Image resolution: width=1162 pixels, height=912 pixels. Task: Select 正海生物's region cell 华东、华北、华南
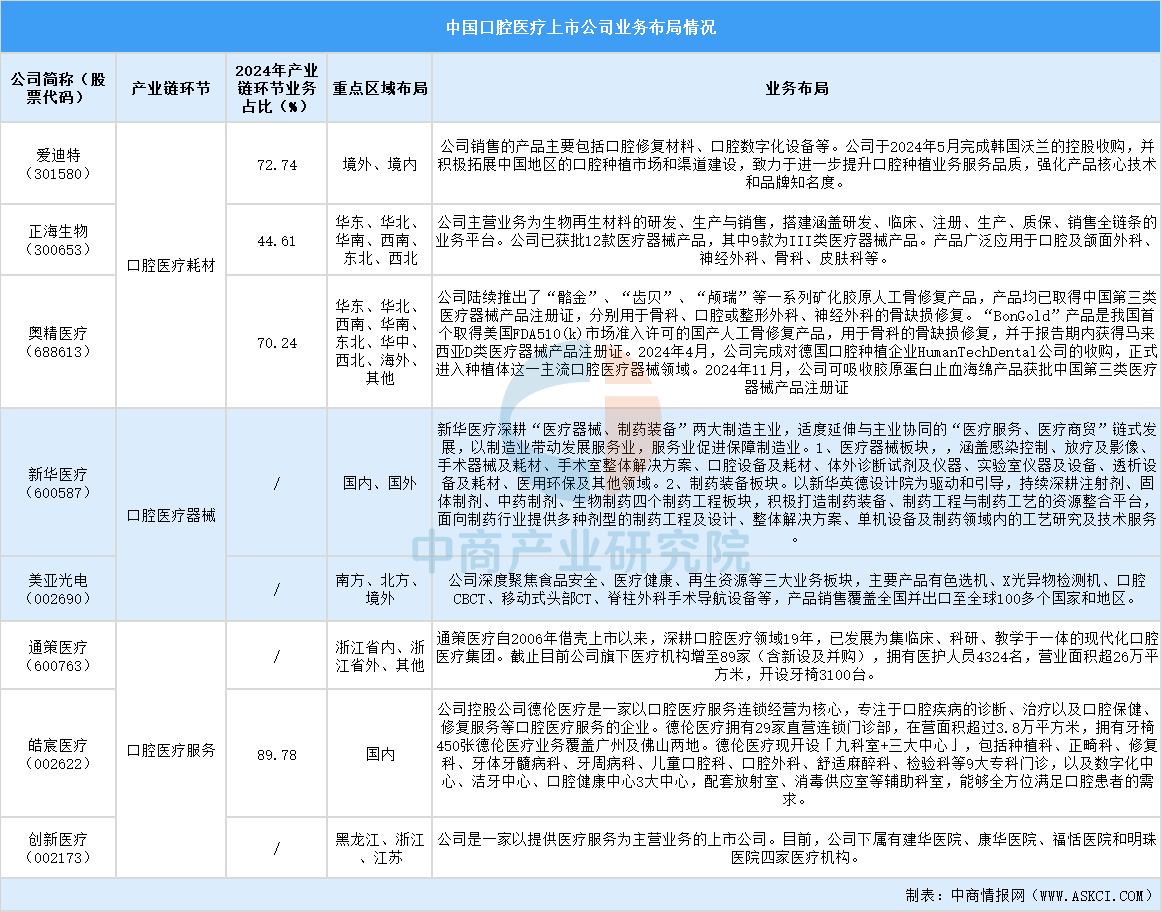tap(379, 240)
